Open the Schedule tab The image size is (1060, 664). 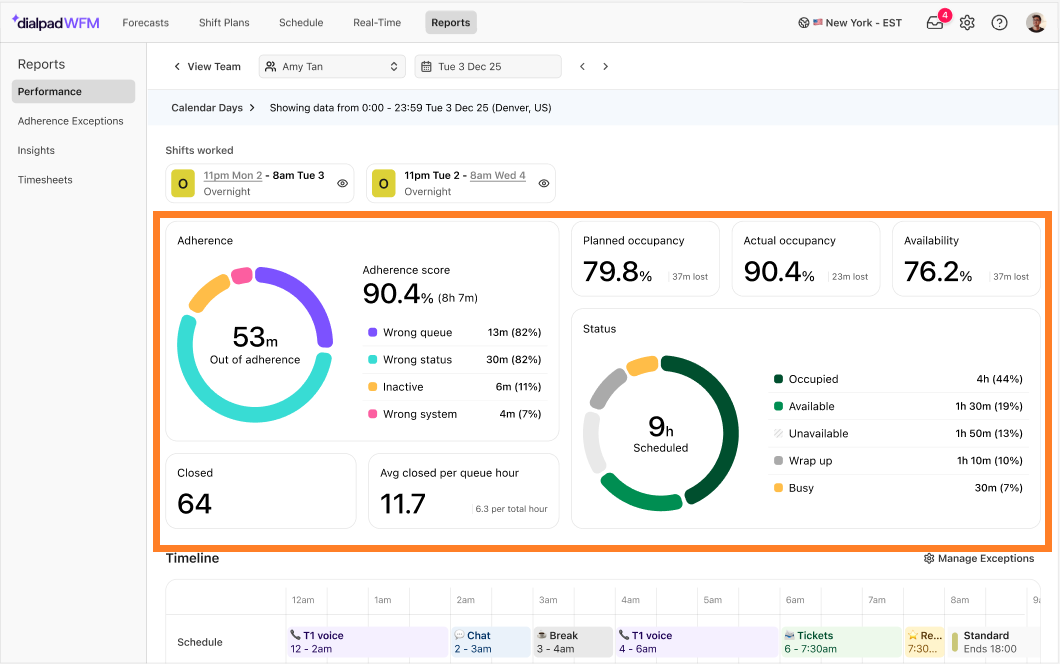(x=301, y=22)
